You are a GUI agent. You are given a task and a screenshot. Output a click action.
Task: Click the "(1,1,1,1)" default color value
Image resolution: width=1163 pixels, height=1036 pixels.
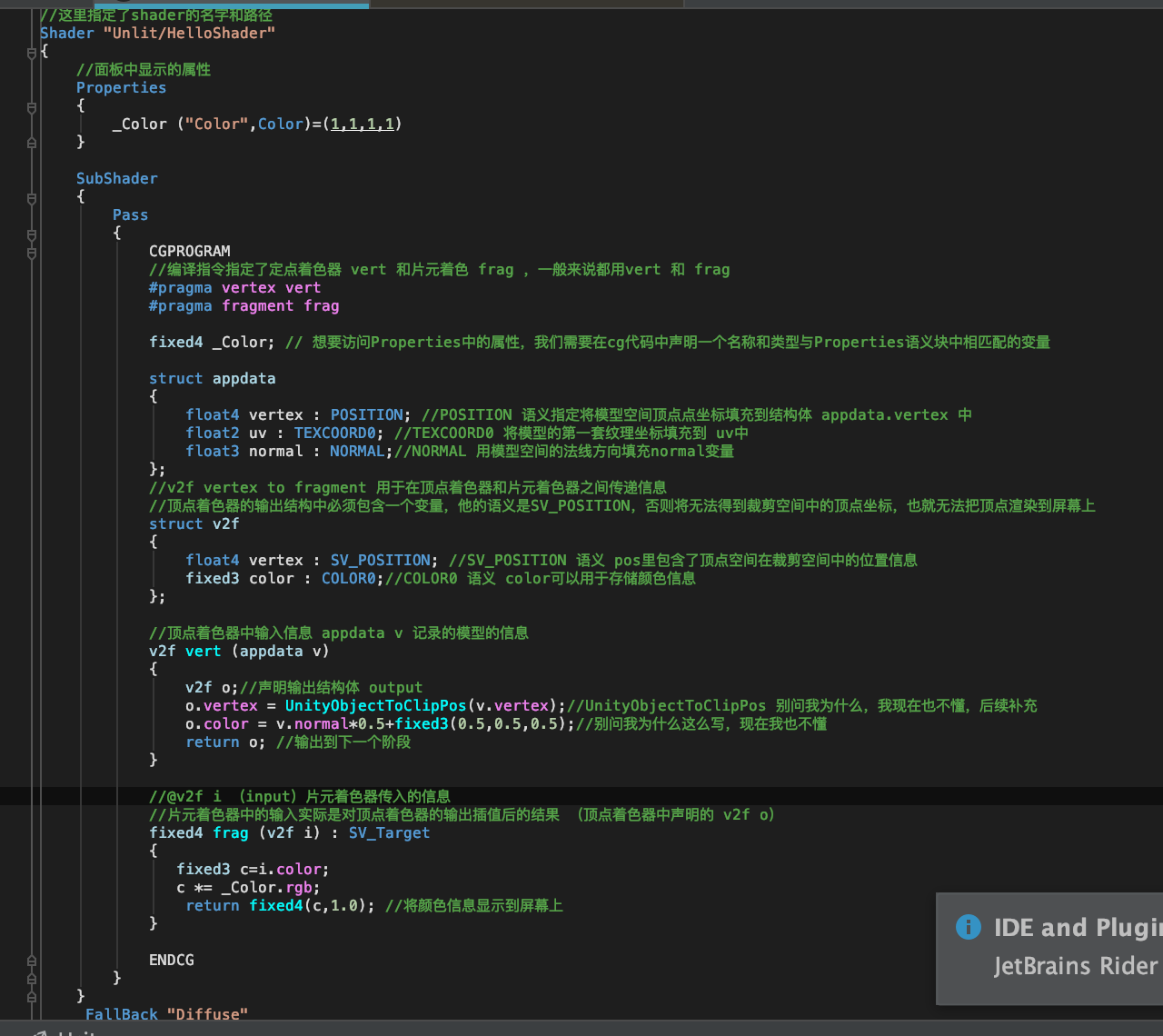point(362,124)
